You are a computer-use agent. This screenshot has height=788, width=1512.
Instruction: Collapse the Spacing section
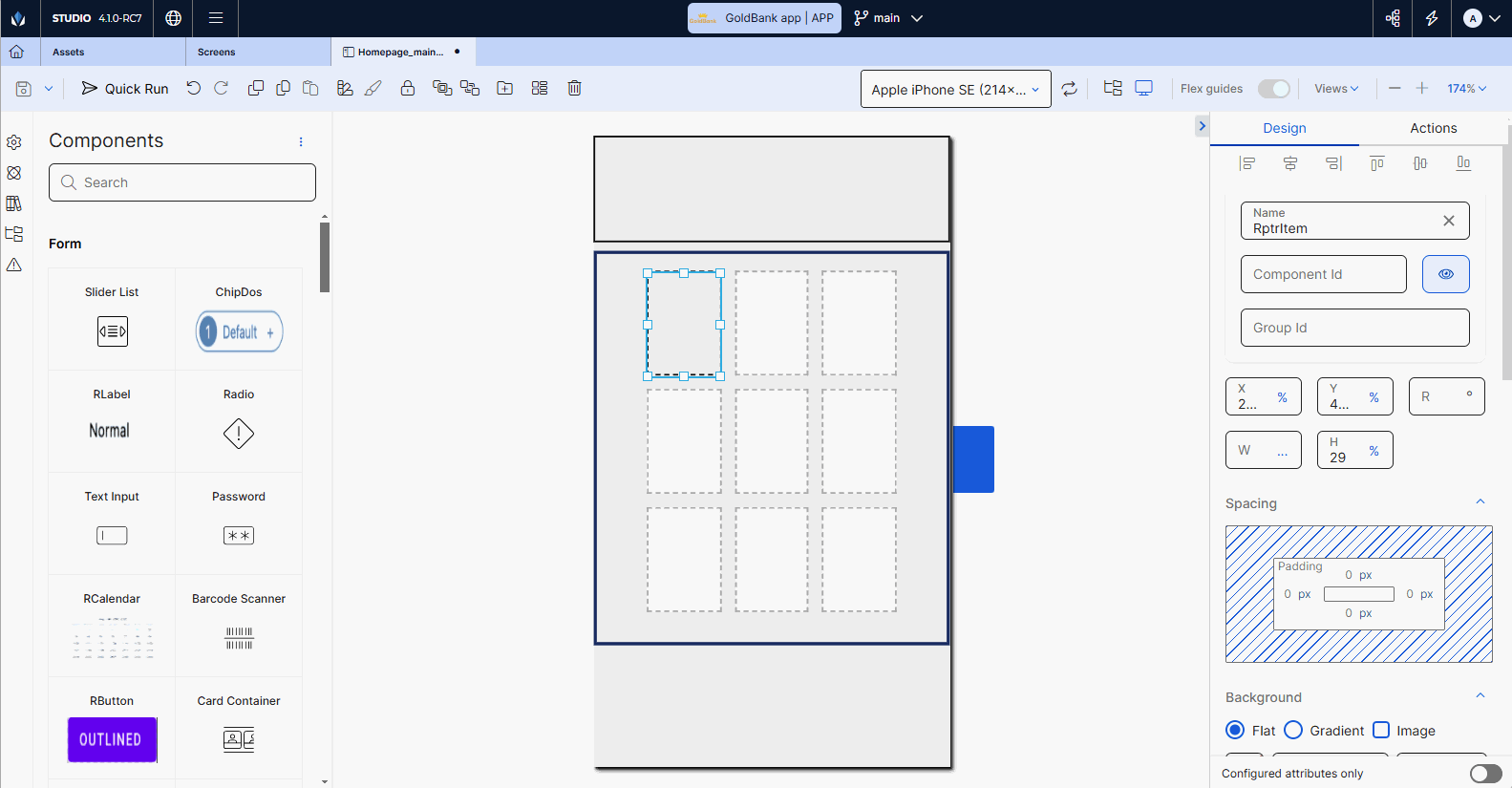(x=1480, y=502)
